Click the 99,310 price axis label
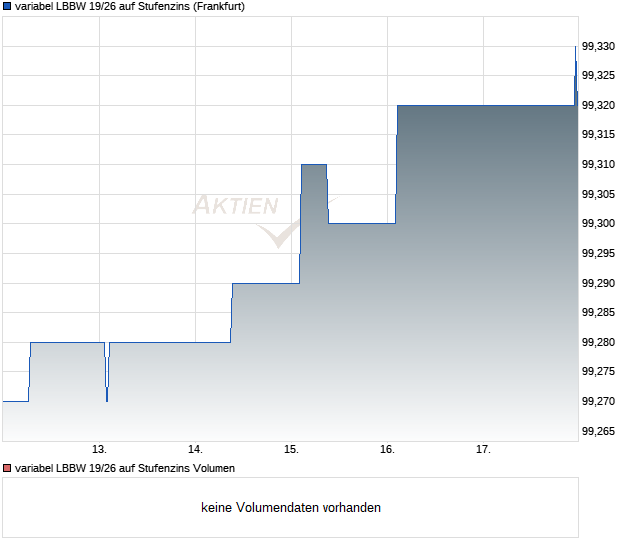620x546 pixels. (598, 164)
